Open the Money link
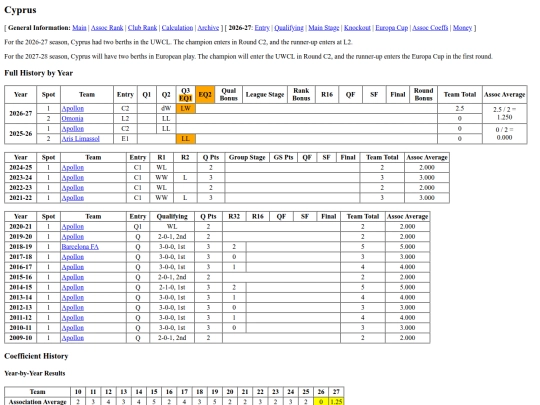 point(462,28)
